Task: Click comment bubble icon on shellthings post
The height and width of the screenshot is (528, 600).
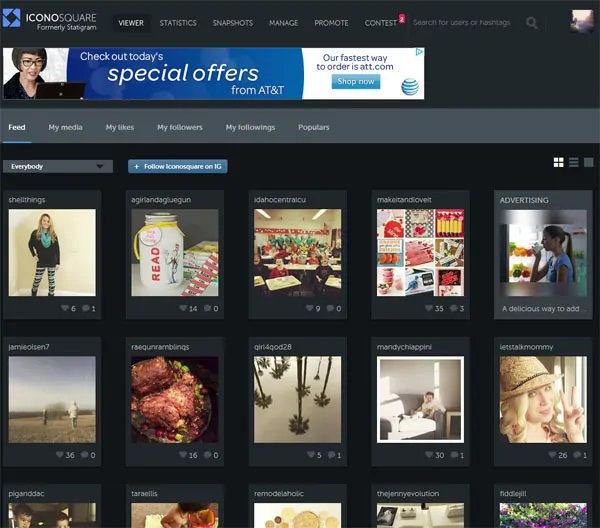Action: click(x=86, y=308)
